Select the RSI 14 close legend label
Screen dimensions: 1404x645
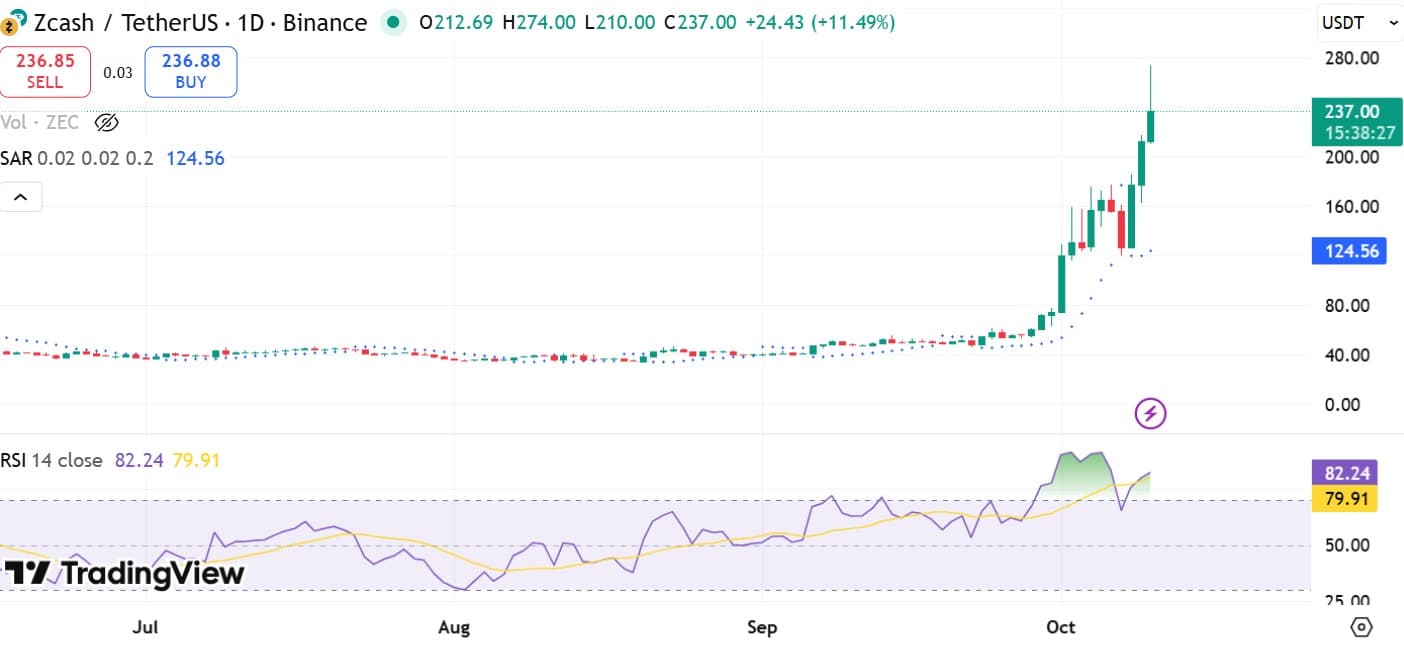click(x=52, y=460)
